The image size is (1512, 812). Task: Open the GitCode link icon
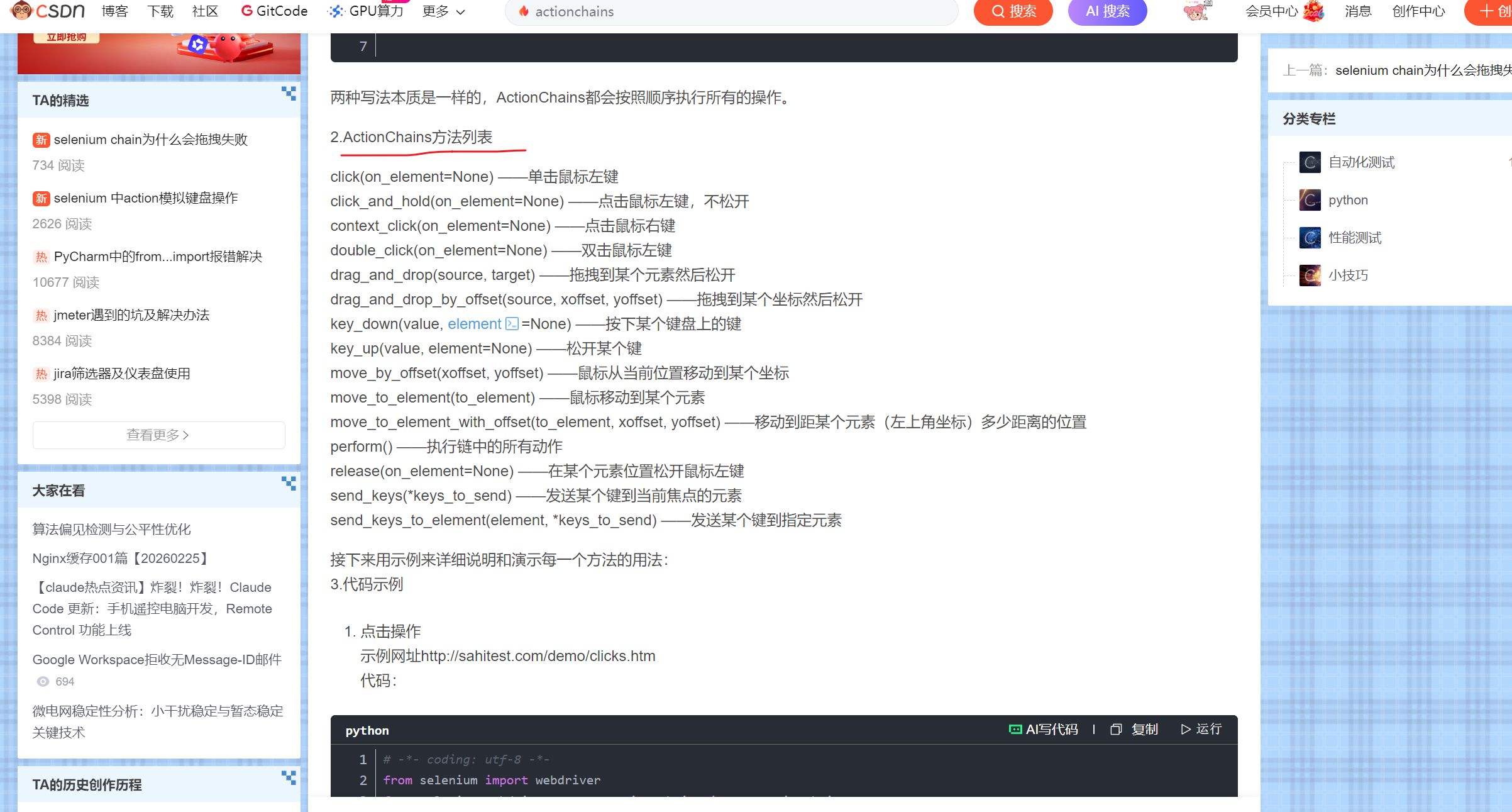coord(247,11)
